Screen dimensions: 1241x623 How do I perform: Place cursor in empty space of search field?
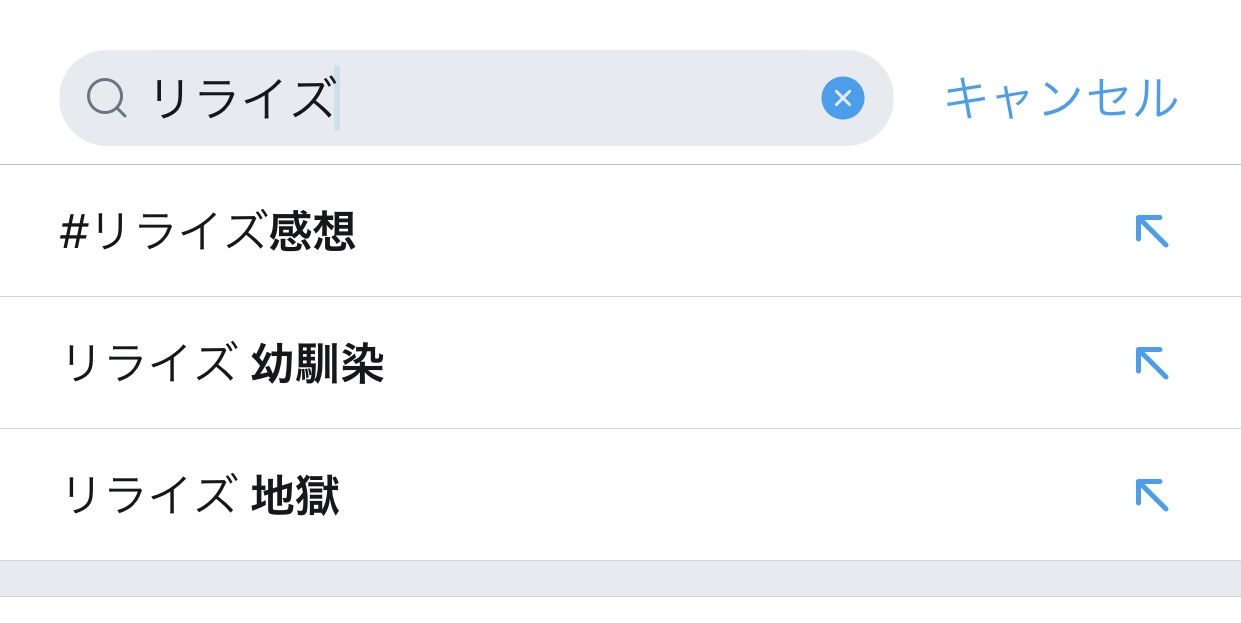(580, 98)
